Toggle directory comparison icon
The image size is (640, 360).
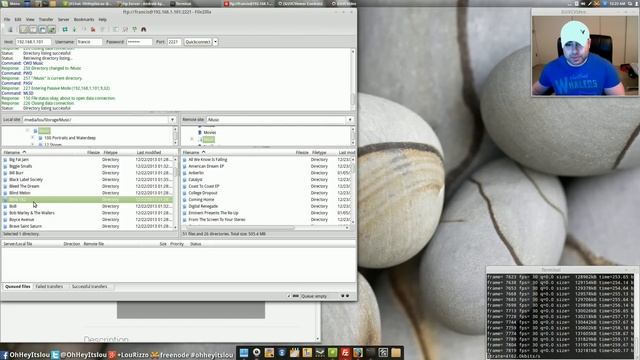click(125, 29)
